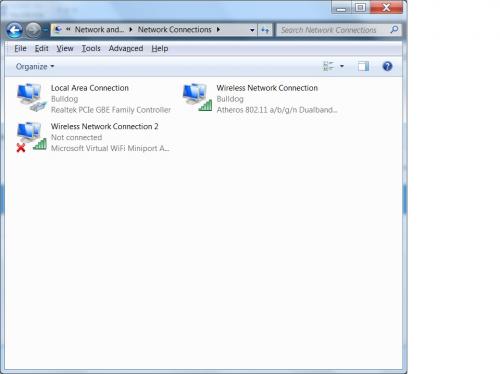Image resolution: width=500 pixels, height=374 pixels.
Task: Click 'Bulldog' under Local Area Connection
Action: pos(64,99)
